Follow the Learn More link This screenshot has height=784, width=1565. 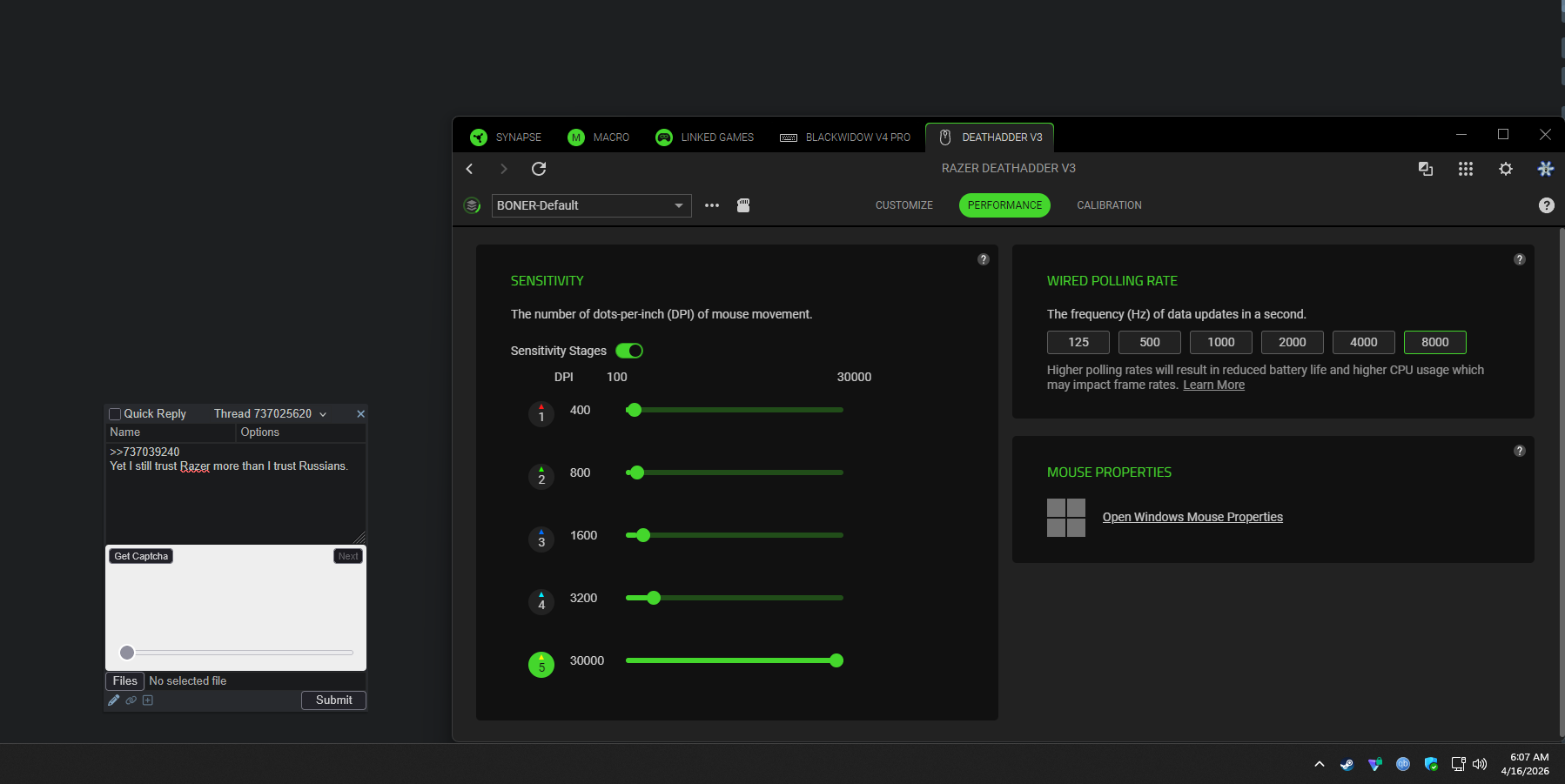1214,385
